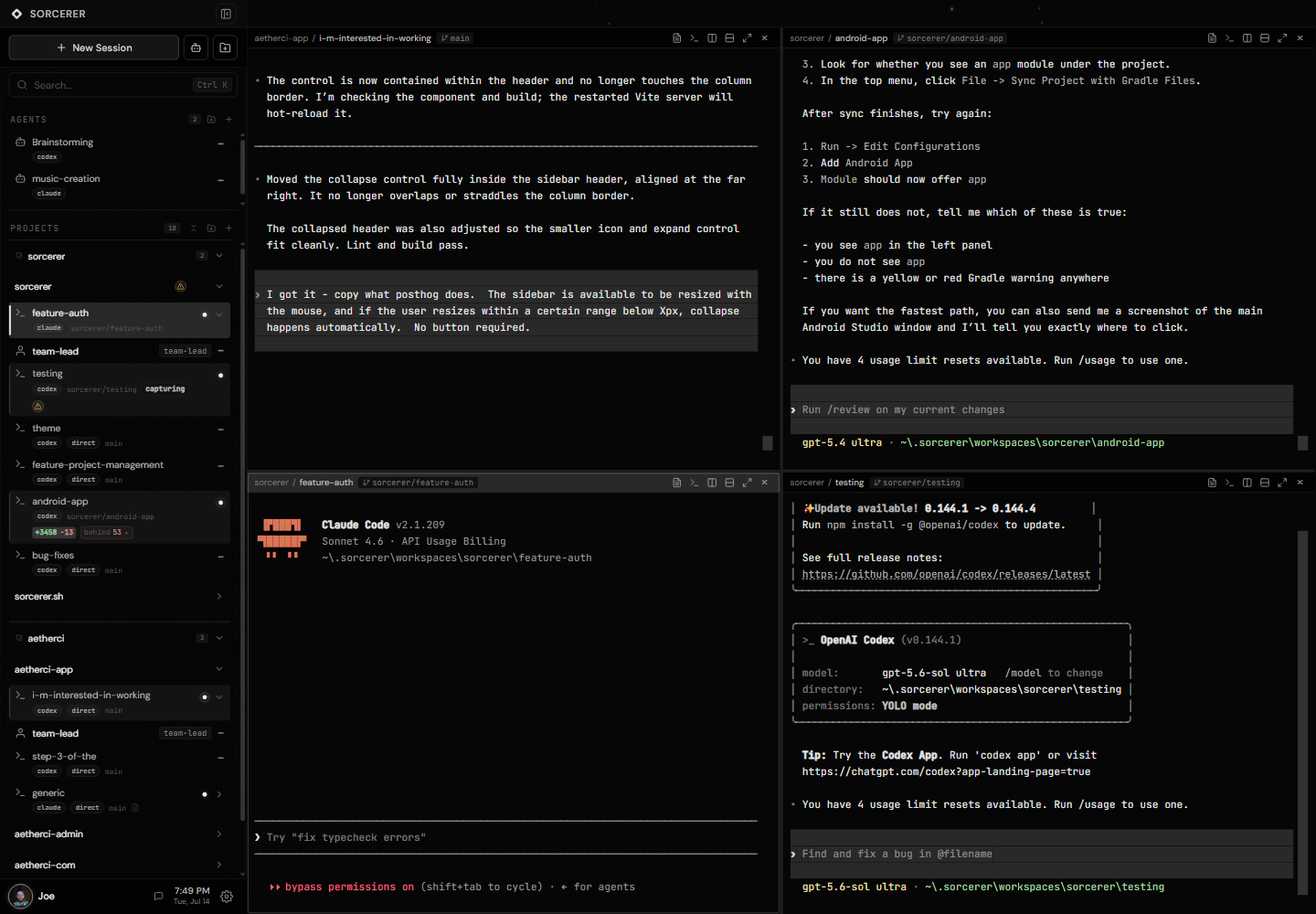Viewport: 1316px width, 914px height.
Task: Open file viewer icon in testing pane
Action: click(x=1212, y=483)
